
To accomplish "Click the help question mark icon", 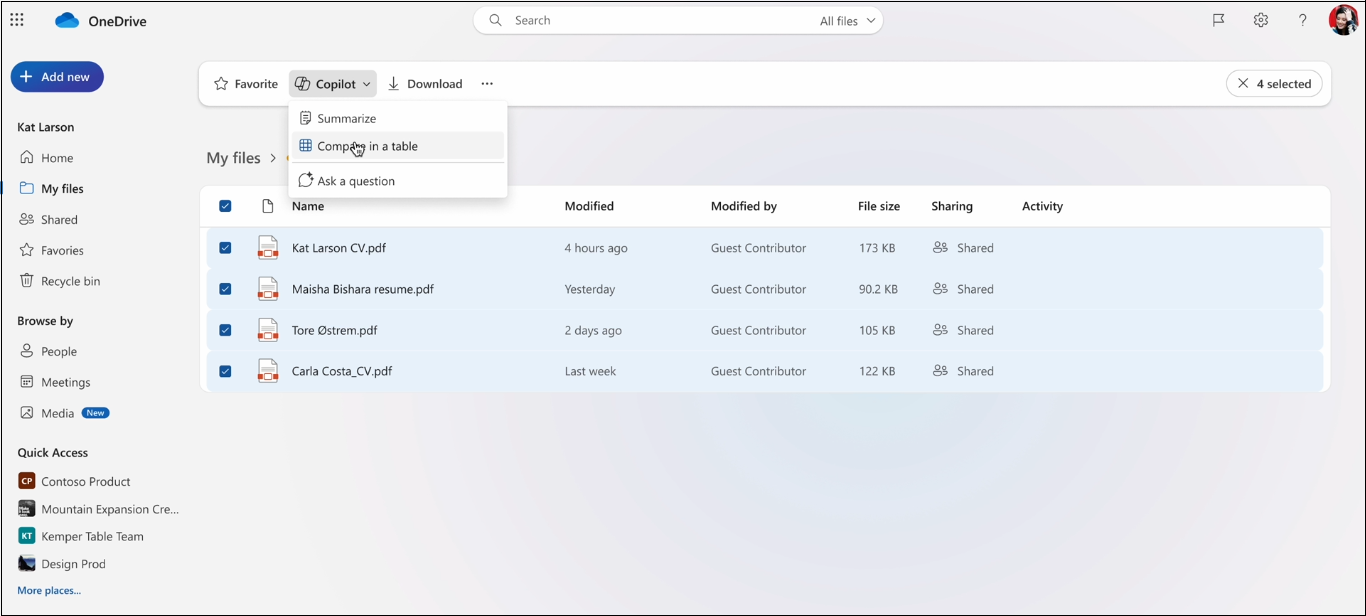I will coord(1302,20).
